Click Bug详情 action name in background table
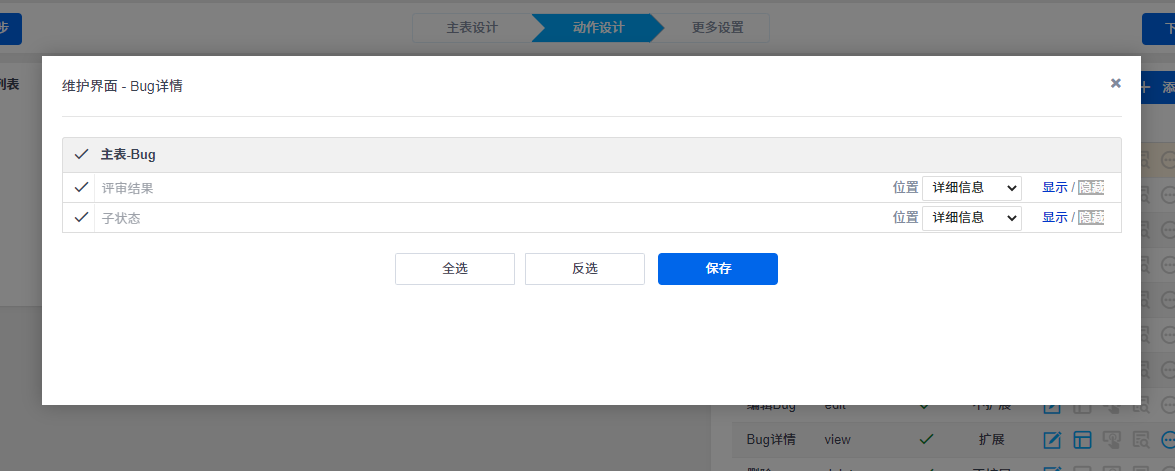The image size is (1175, 471). point(771,440)
